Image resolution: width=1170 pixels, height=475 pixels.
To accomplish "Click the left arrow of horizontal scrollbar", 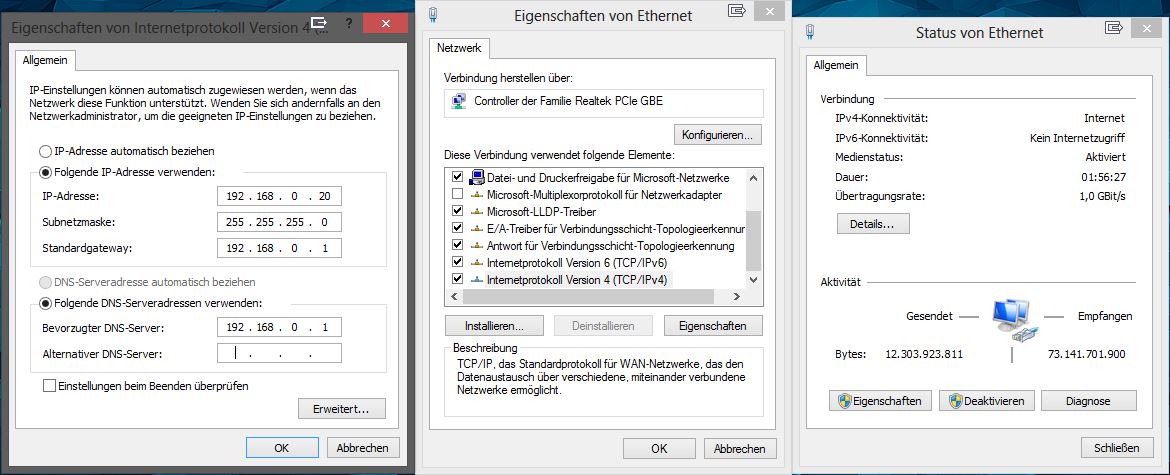I will click(x=454, y=297).
